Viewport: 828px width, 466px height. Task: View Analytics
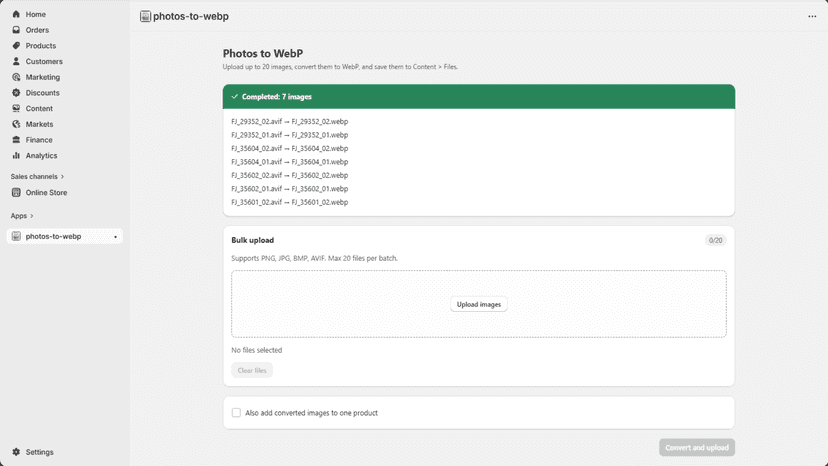coord(41,155)
